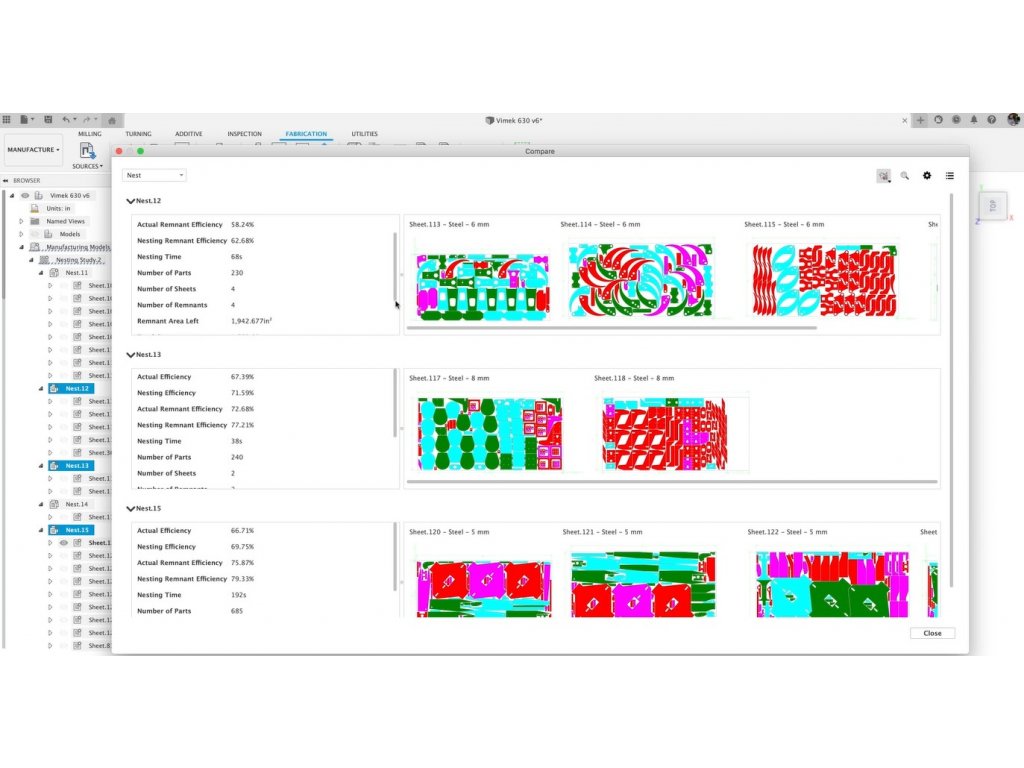Switch to list view icon in Compare
The height and width of the screenshot is (768, 1024).
point(950,176)
